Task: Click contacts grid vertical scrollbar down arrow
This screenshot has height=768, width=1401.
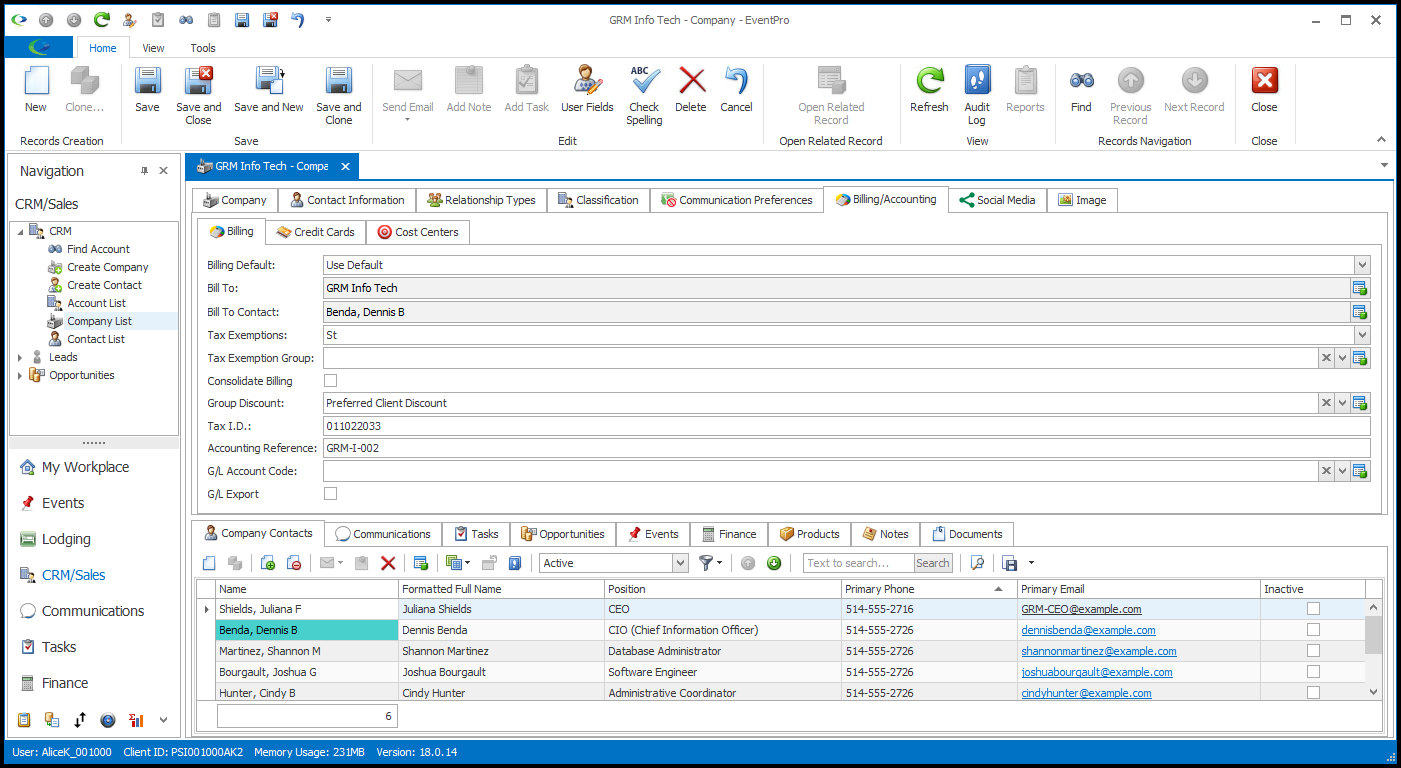Action: 1373,692
